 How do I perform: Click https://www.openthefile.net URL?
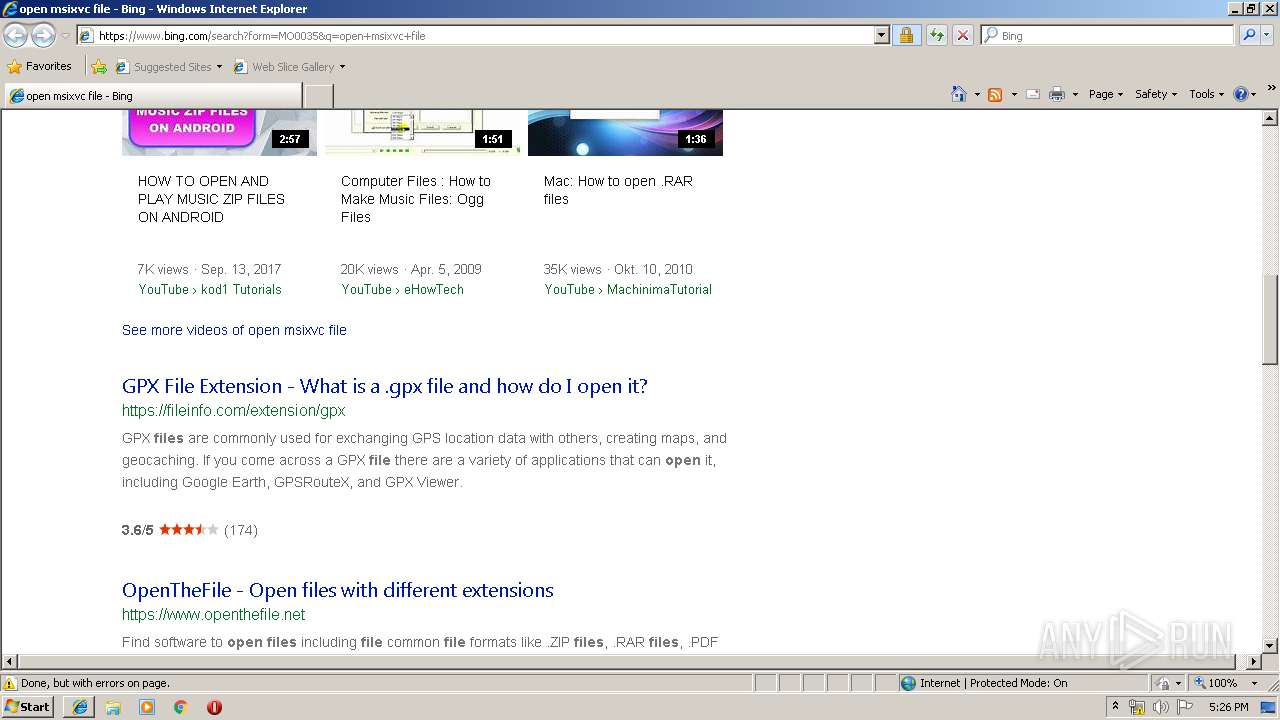(214, 614)
